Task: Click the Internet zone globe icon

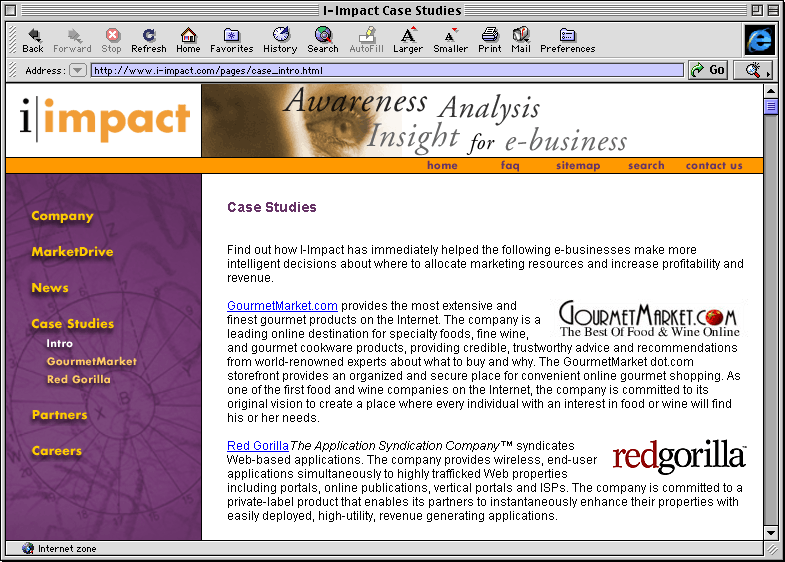Action: pyautogui.click(x=28, y=548)
